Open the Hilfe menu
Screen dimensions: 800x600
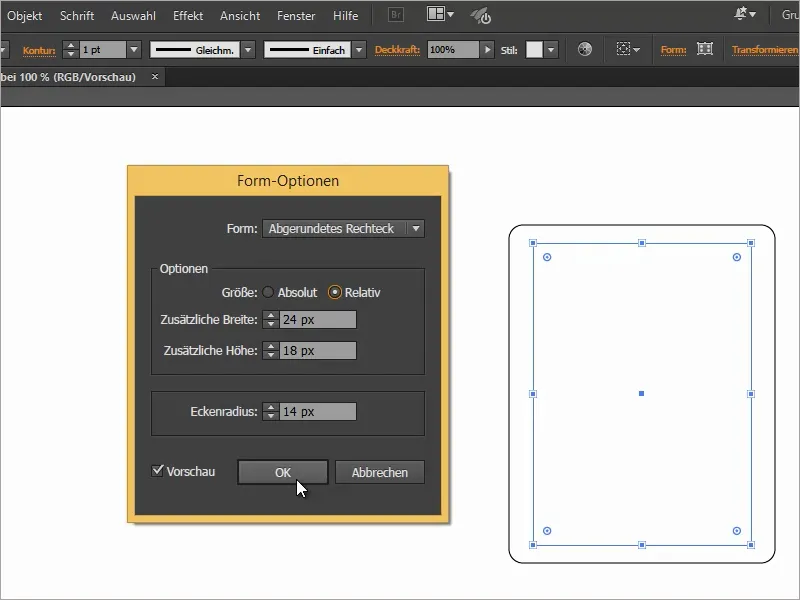point(345,16)
